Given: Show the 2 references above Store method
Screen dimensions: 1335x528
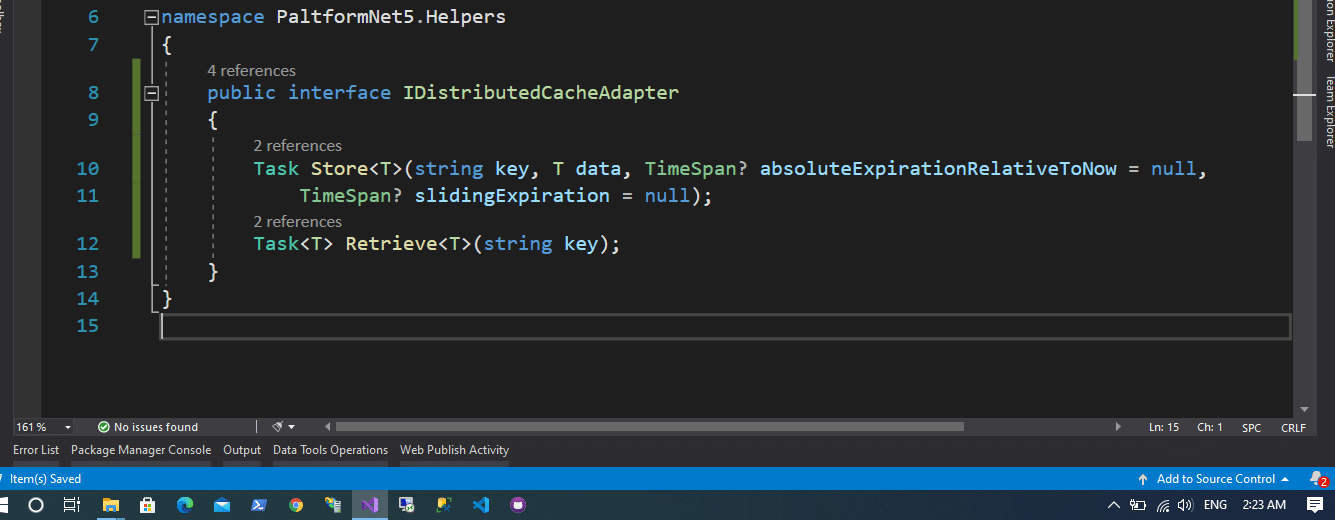Looking at the screenshot, I should click(297, 146).
